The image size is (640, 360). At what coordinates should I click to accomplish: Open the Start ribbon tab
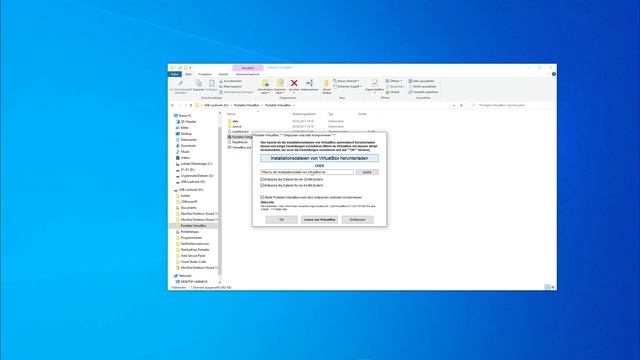(x=188, y=74)
